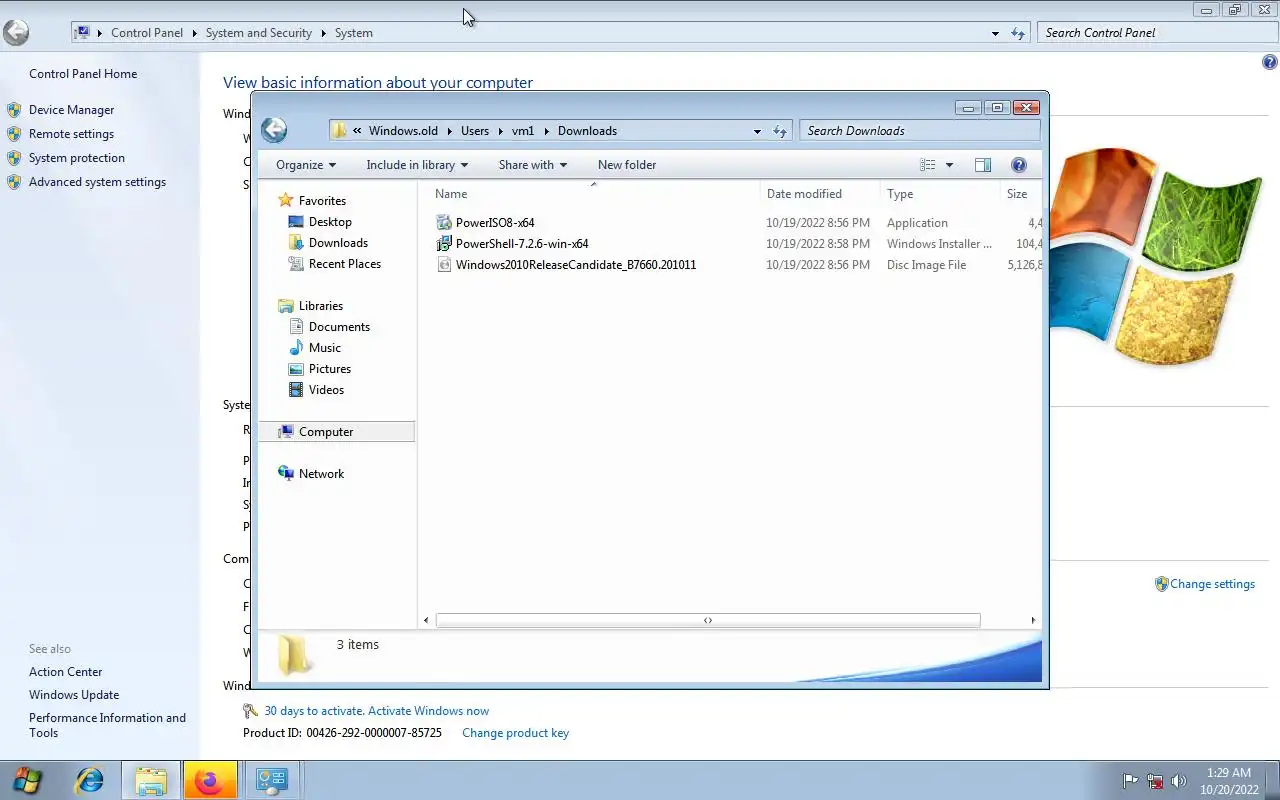Refresh the Downloads folder address bar

pyautogui.click(x=780, y=131)
